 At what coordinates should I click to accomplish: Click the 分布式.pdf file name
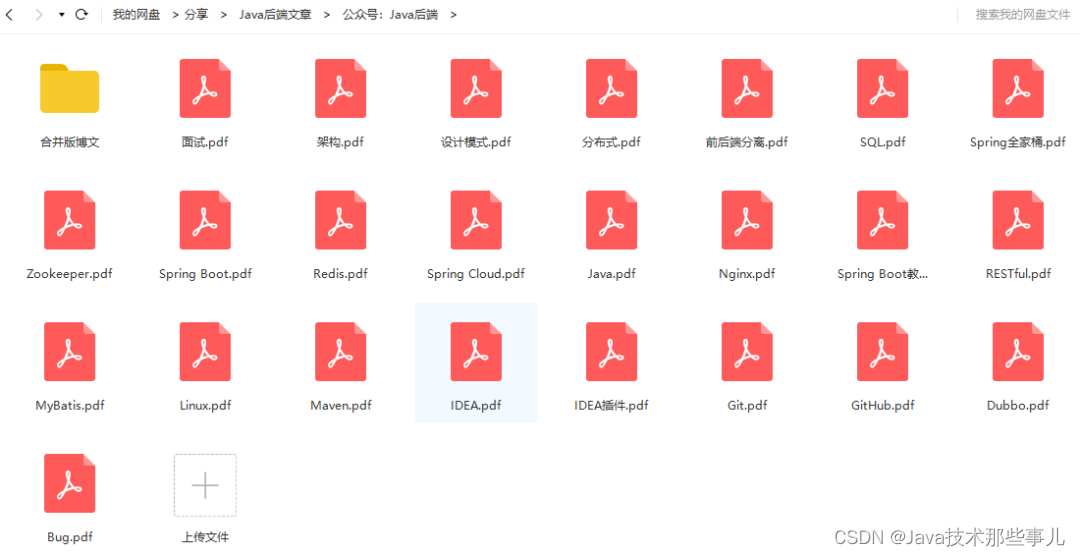coord(612,142)
